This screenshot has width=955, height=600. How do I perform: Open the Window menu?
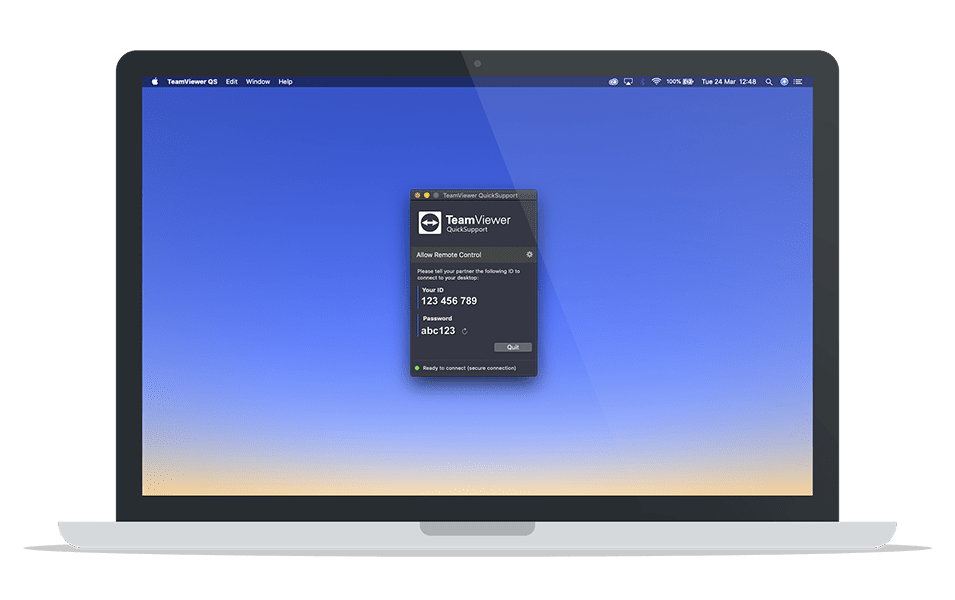pyautogui.click(x=258, y=82)
